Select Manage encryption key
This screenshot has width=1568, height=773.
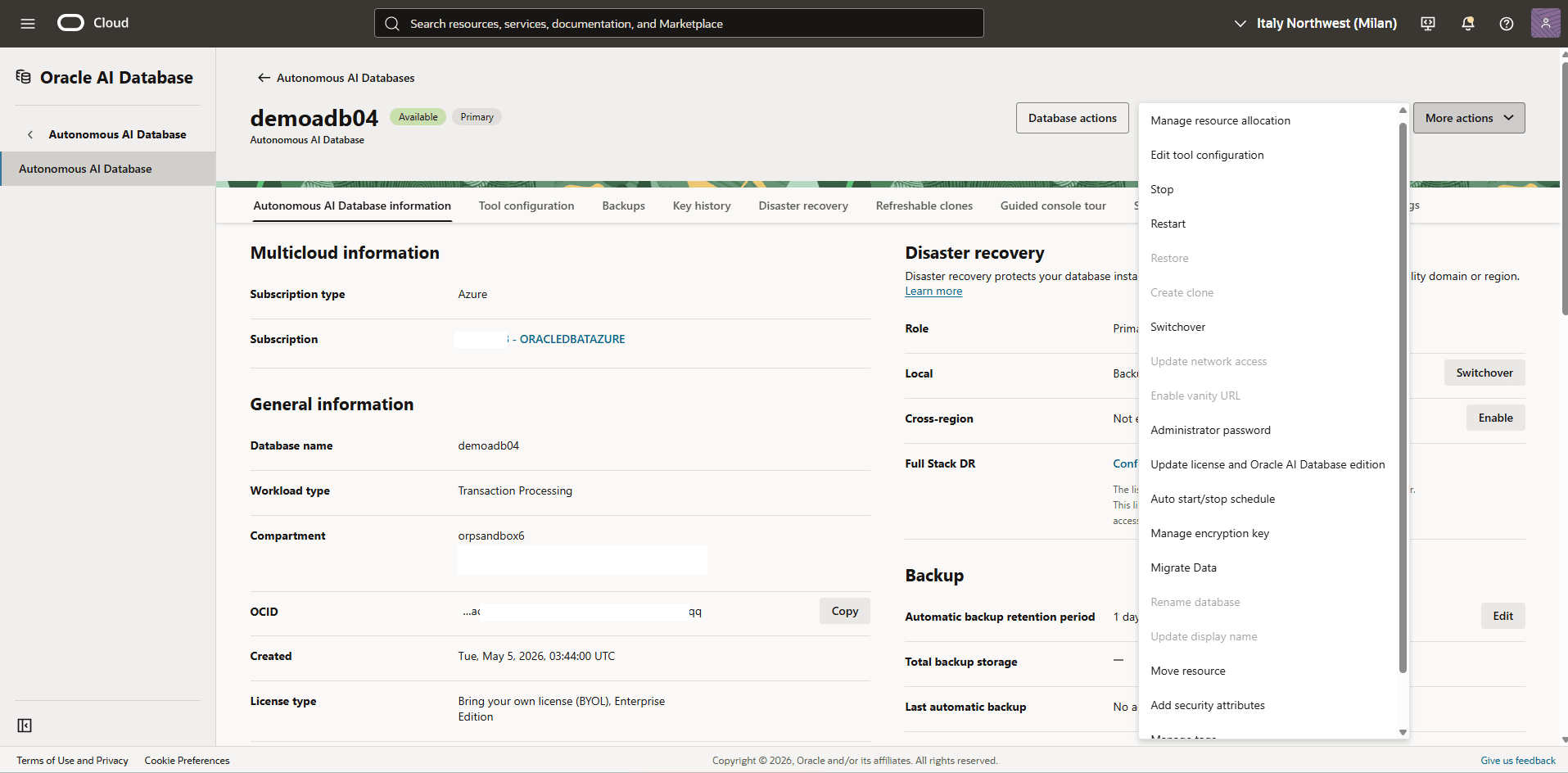[x=1209, y=533]
